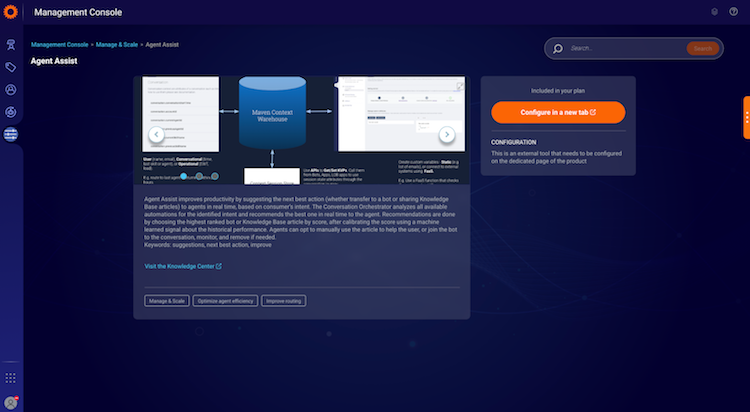Click the CONFIGURATION heading text

[514, 142]
